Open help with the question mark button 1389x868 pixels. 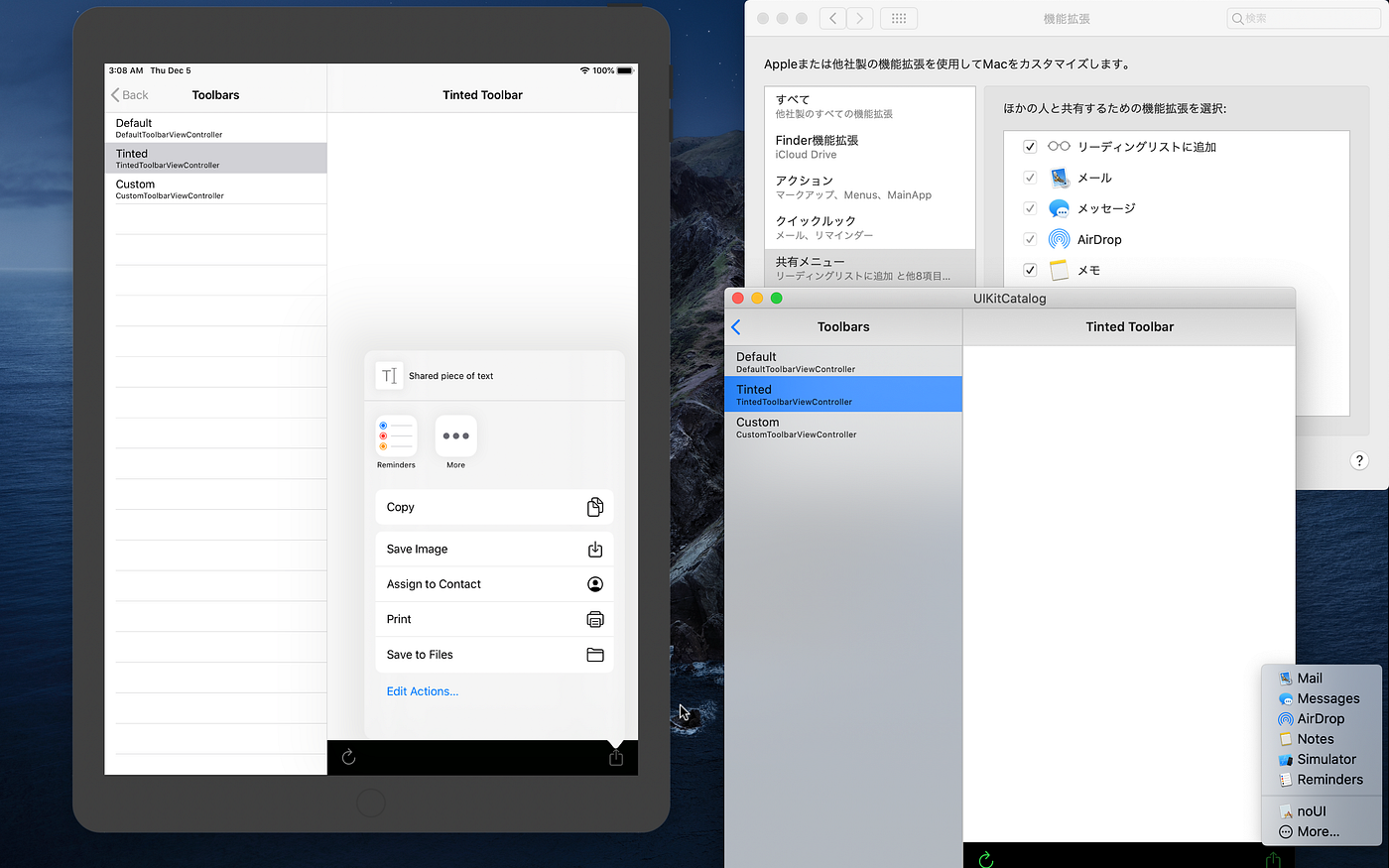click(x=1359, y=460)
